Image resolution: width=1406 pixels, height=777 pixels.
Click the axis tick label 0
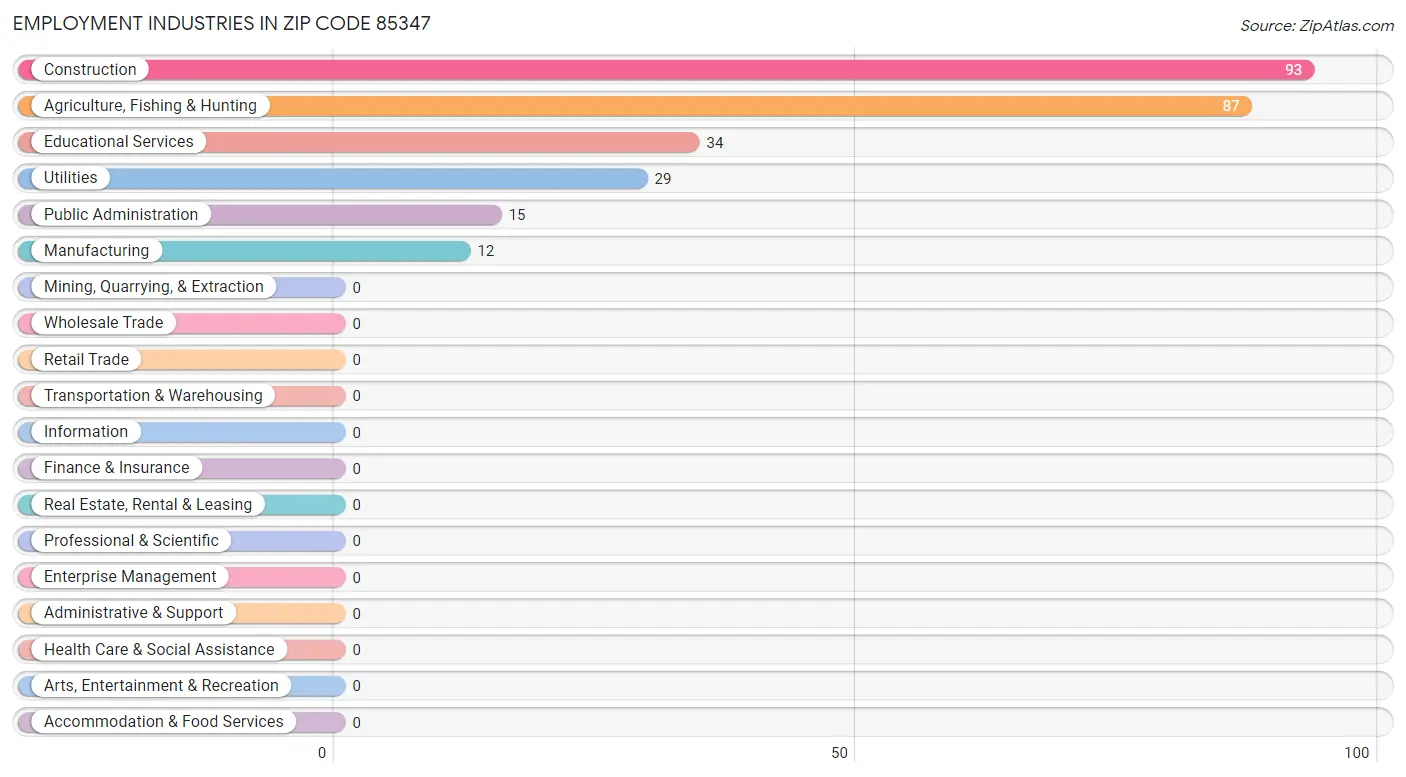coord(322,753)
